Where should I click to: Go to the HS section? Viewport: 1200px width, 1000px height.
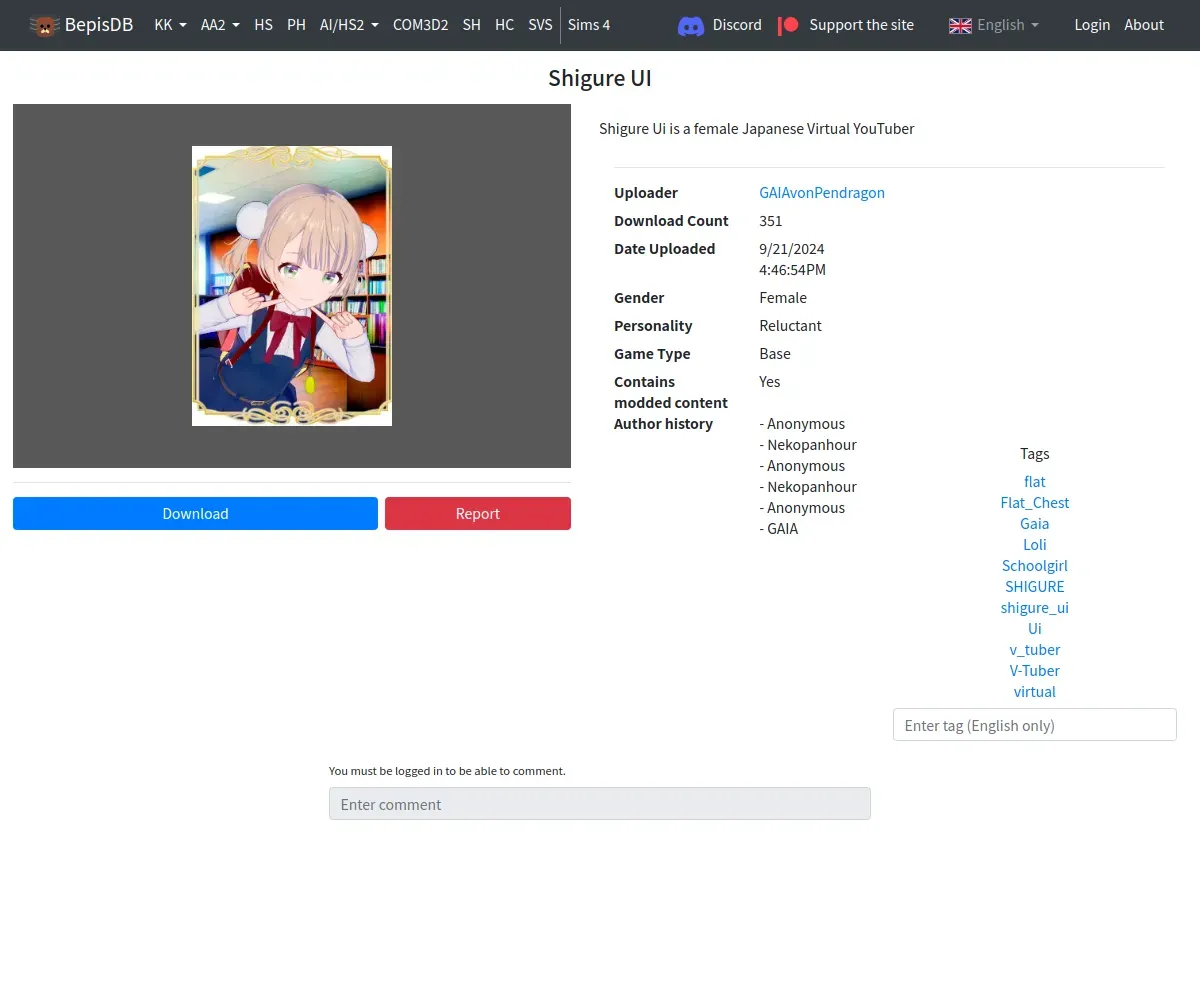coord(263,25)
